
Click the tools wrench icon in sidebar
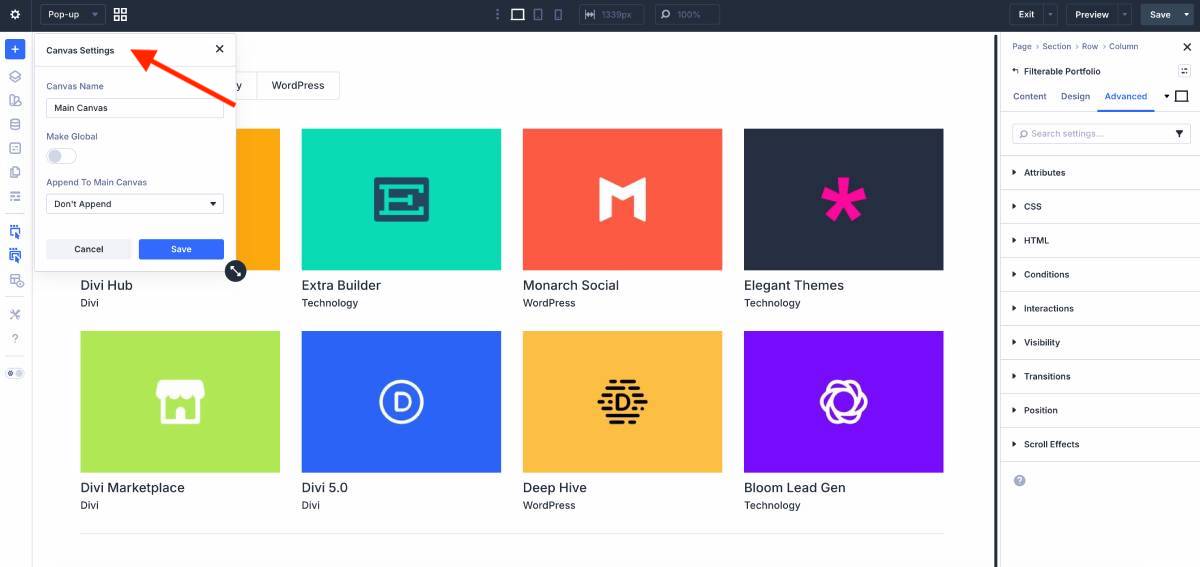click(15, 314)
